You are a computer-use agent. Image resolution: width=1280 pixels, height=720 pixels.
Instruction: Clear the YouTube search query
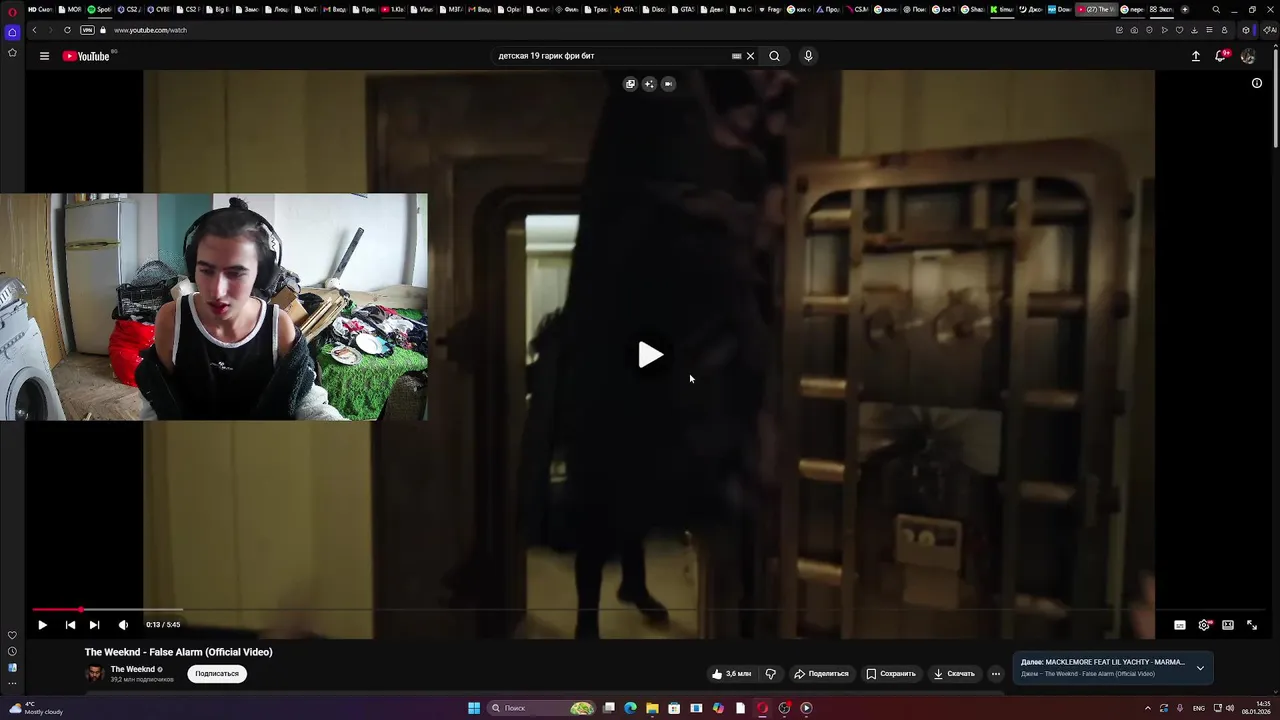click(750, 56)
